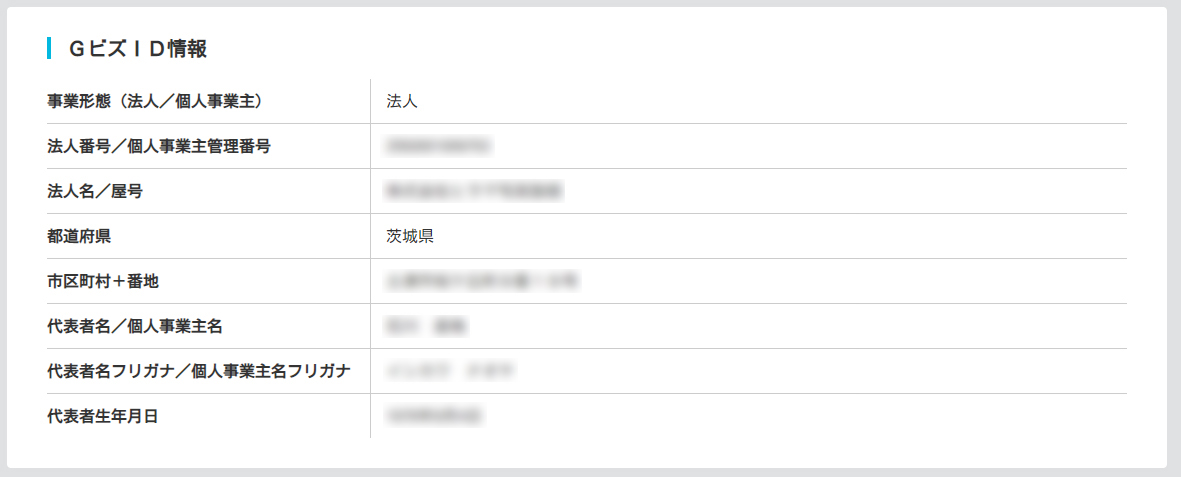The height and width of the screenshot is (477, 1181).
Task: Click the blurred street address value
Action: click(x=482, y=281)
